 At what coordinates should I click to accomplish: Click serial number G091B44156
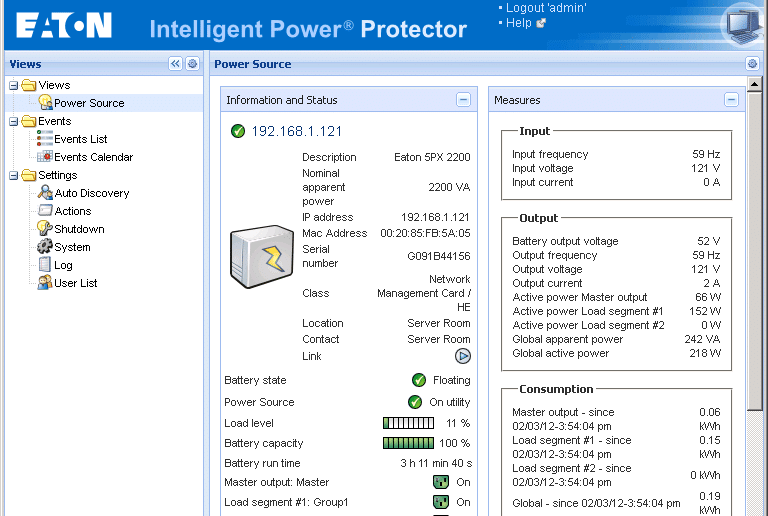(438, 256)
